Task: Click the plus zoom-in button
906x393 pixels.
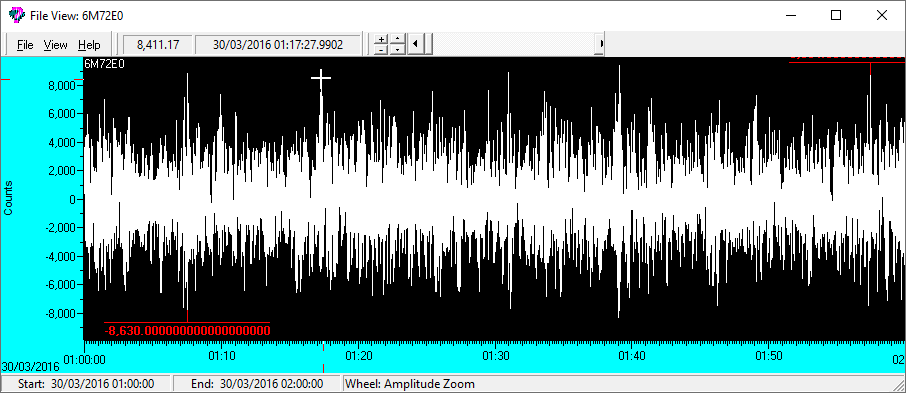Action: 381,39
